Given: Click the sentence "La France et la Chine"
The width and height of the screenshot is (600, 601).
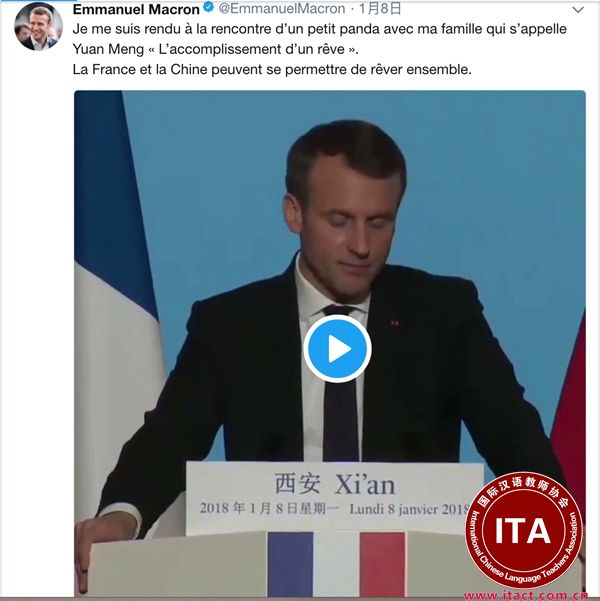Looking at the screenshot, I should coord(272,70).
